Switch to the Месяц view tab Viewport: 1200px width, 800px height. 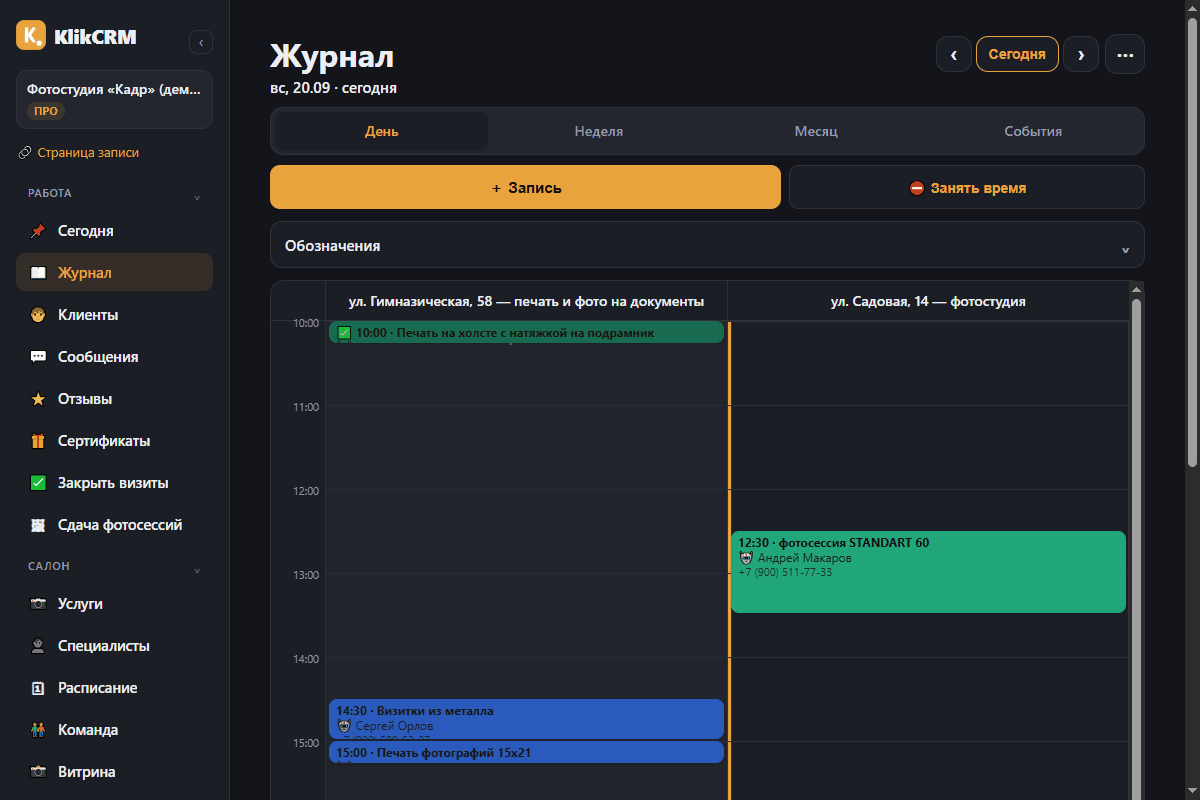coord(816,131)
